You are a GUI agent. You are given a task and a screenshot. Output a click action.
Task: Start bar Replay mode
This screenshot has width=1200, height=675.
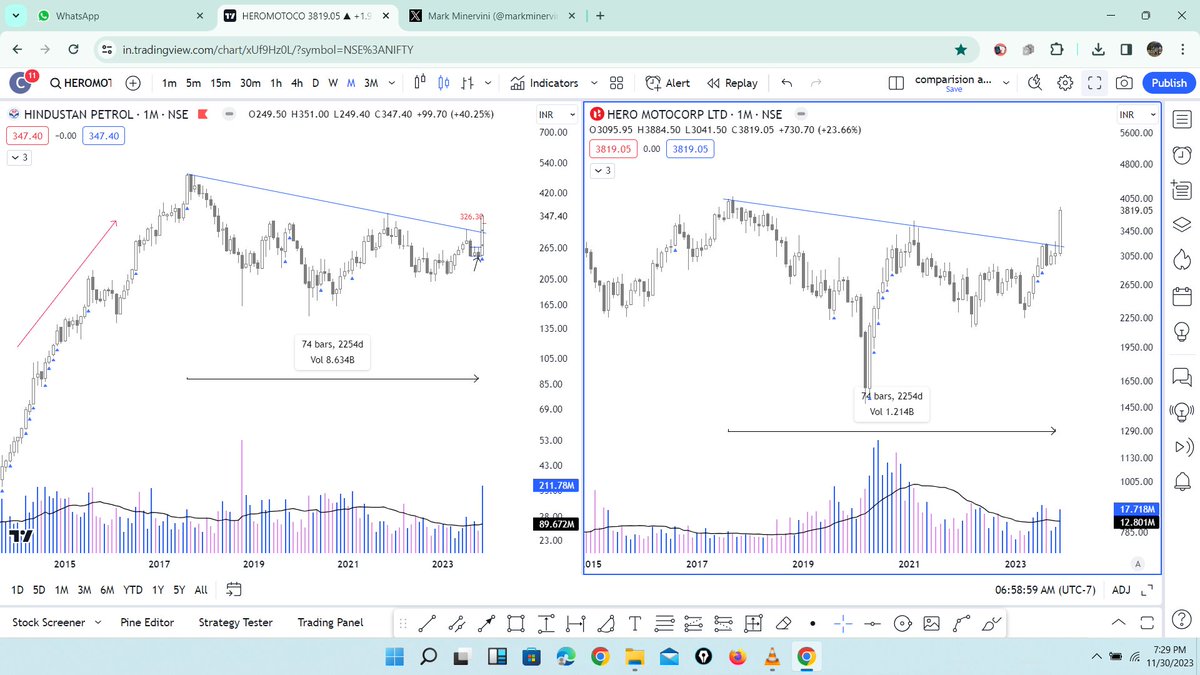tap(732, 83)
